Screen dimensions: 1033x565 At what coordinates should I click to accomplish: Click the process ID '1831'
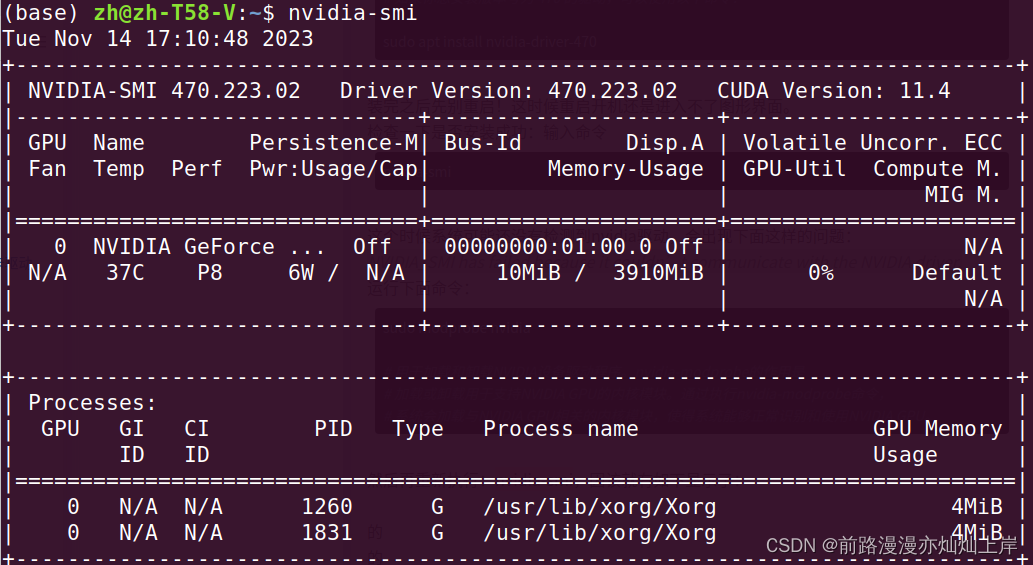[327, 532]
